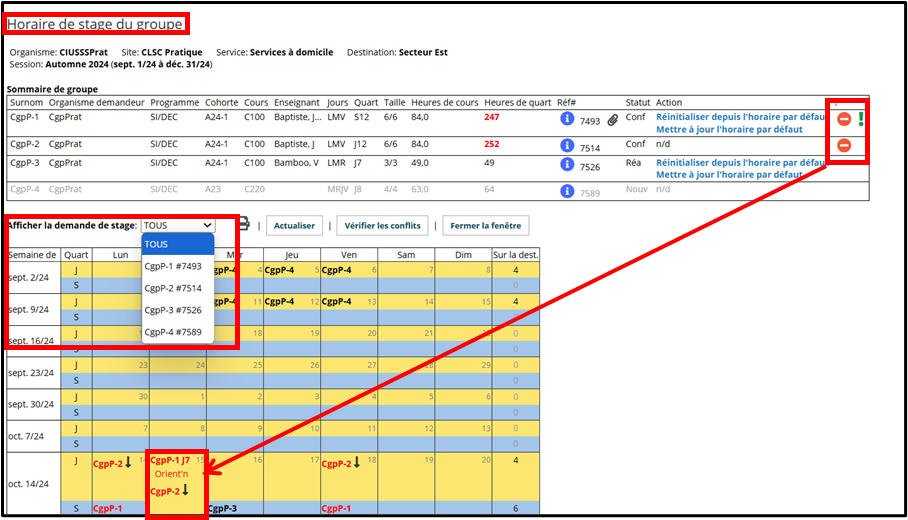Click reference number 7526
This screenshot has height=520, width=908.
coord(590,167)
